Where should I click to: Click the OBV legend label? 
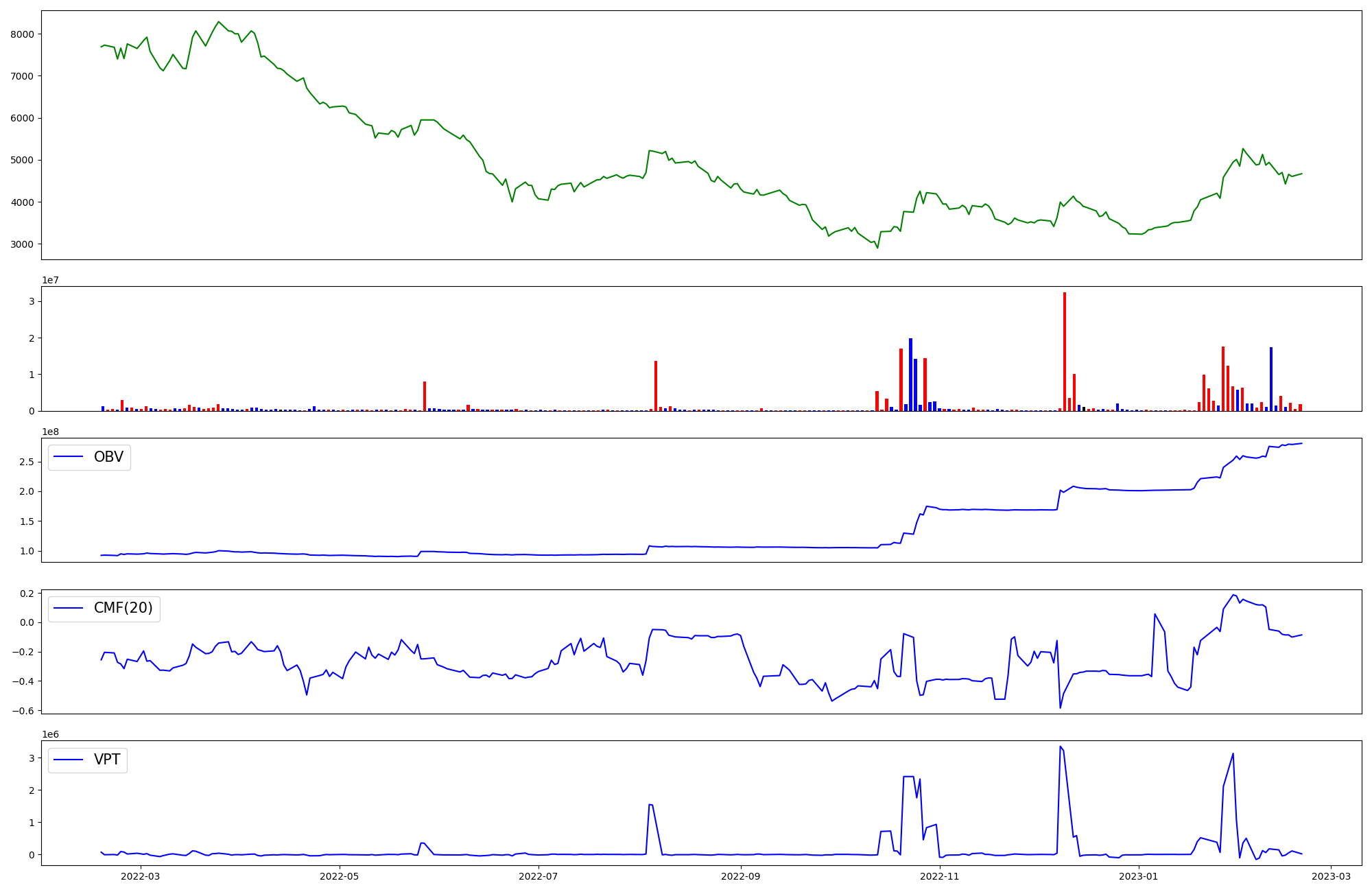(x=108, y=457)
